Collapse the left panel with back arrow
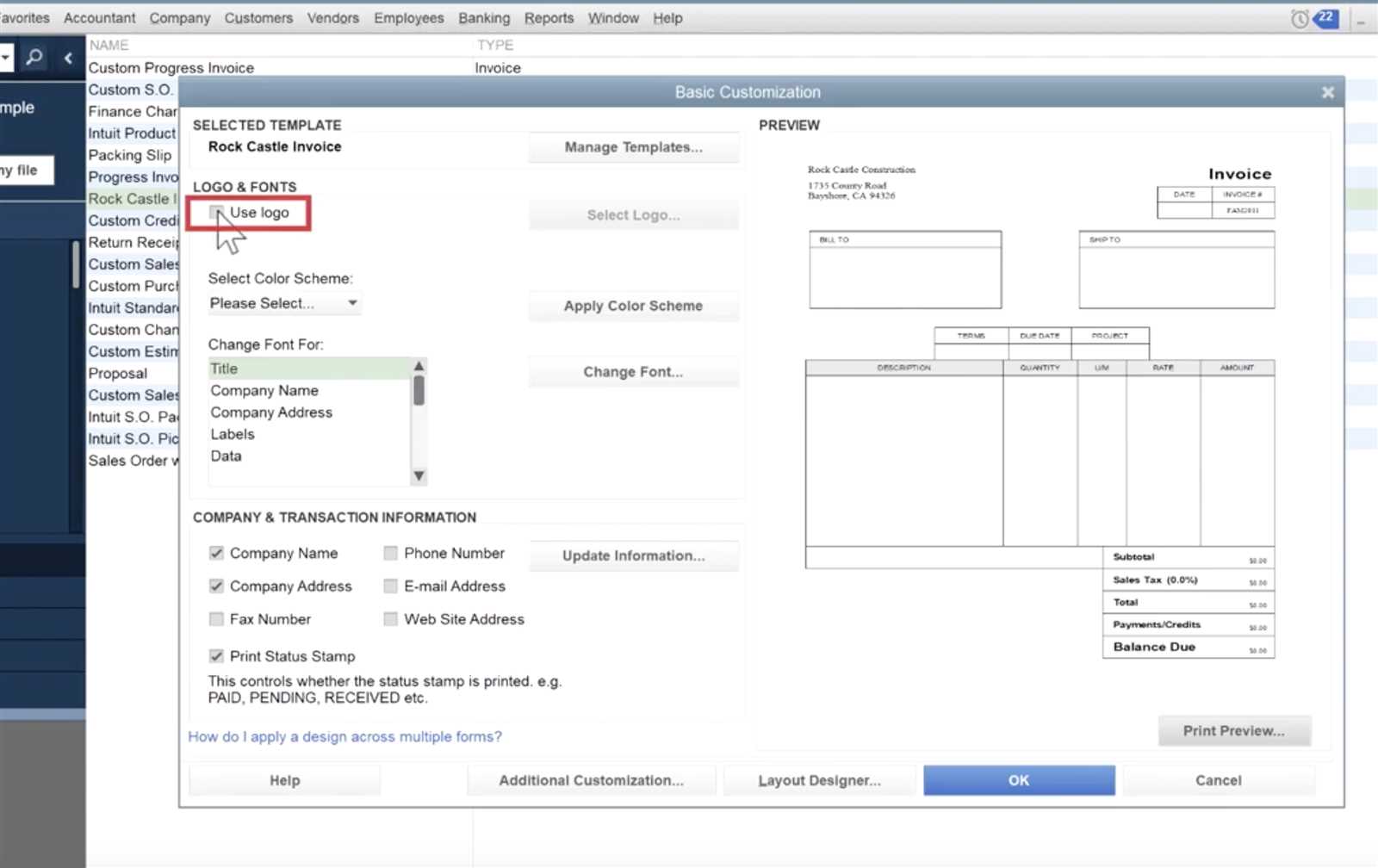This screenshot has width=1378, height=868. (x=68, y=58)
